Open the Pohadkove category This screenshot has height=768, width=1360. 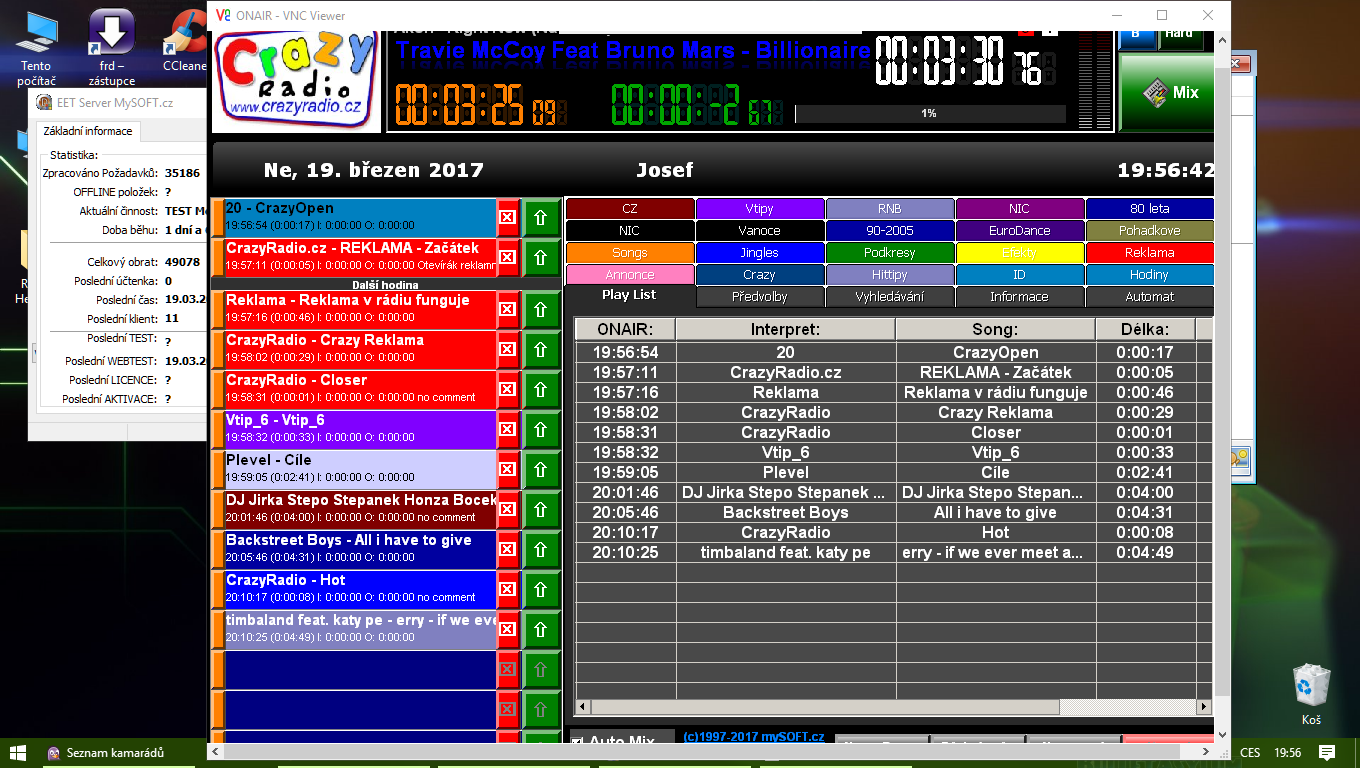tap(1150, 231)
